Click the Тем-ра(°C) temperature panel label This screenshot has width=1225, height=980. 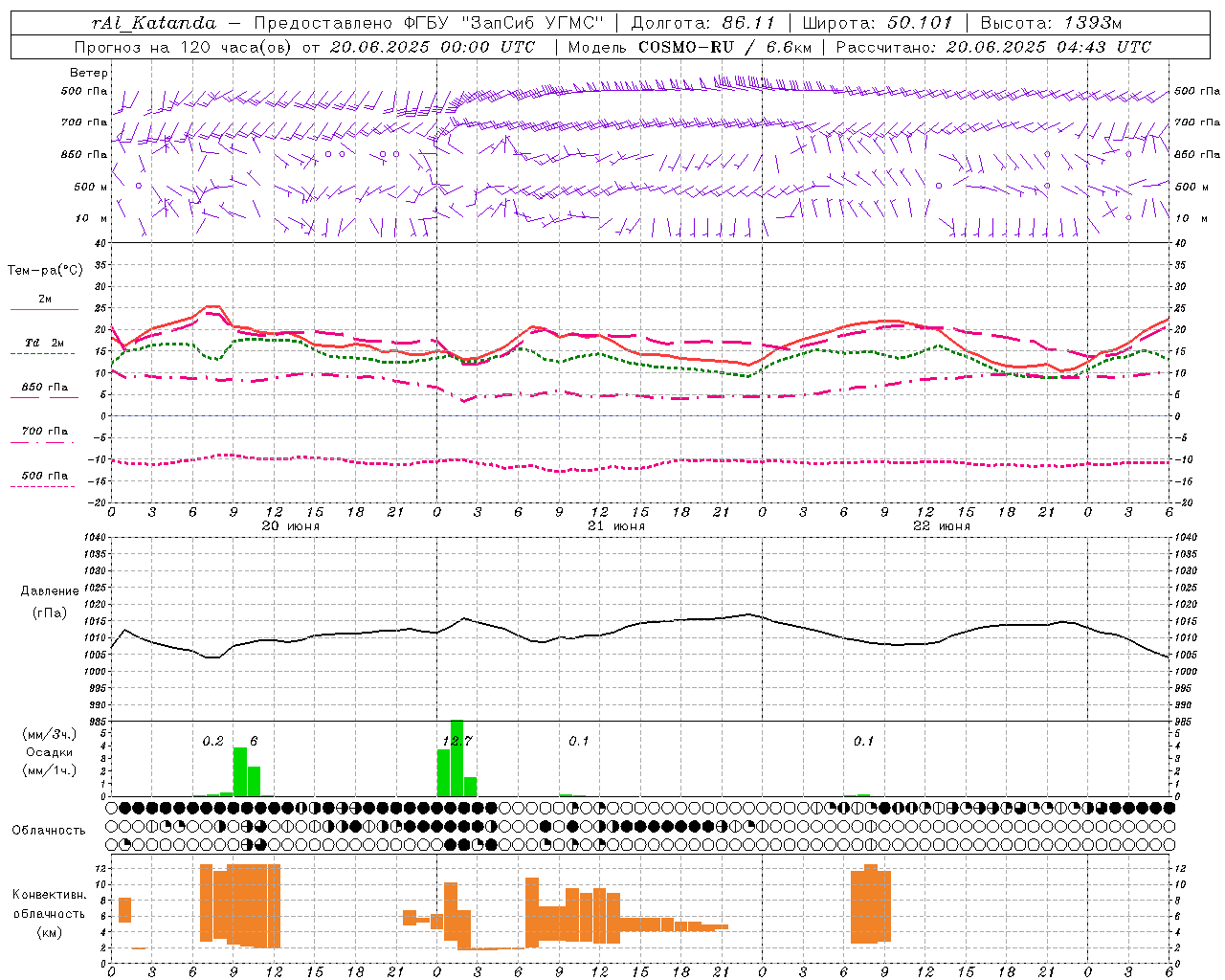tap(45, 270)
